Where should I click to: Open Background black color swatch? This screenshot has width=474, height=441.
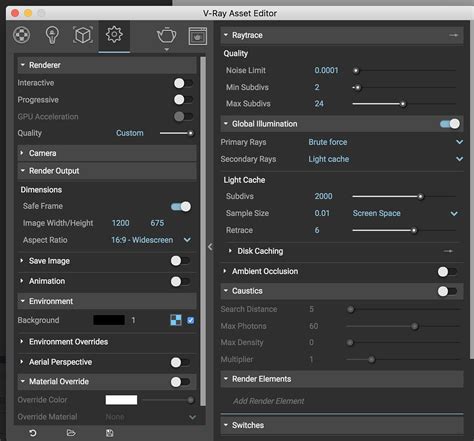pos(109,320)
